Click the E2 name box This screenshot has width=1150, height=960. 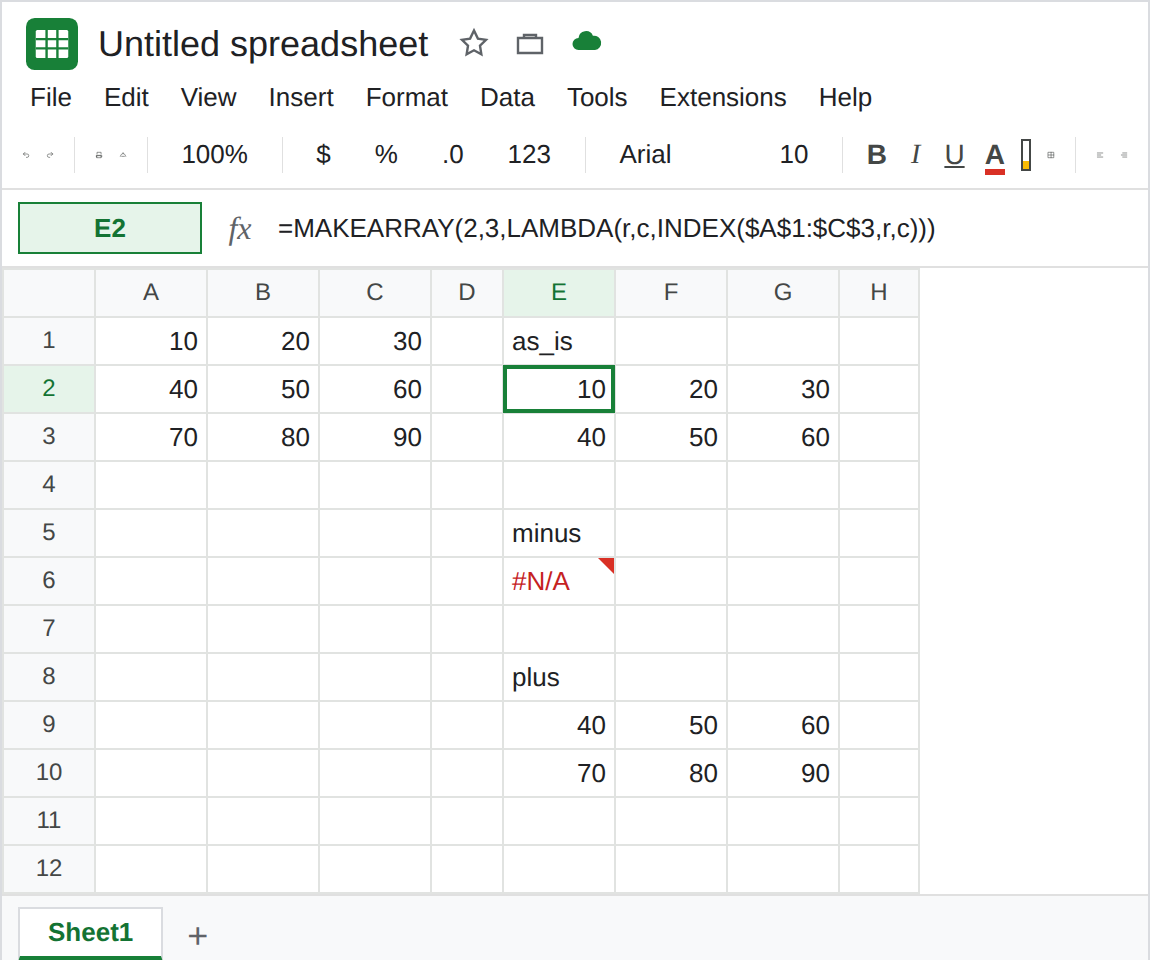110,228
